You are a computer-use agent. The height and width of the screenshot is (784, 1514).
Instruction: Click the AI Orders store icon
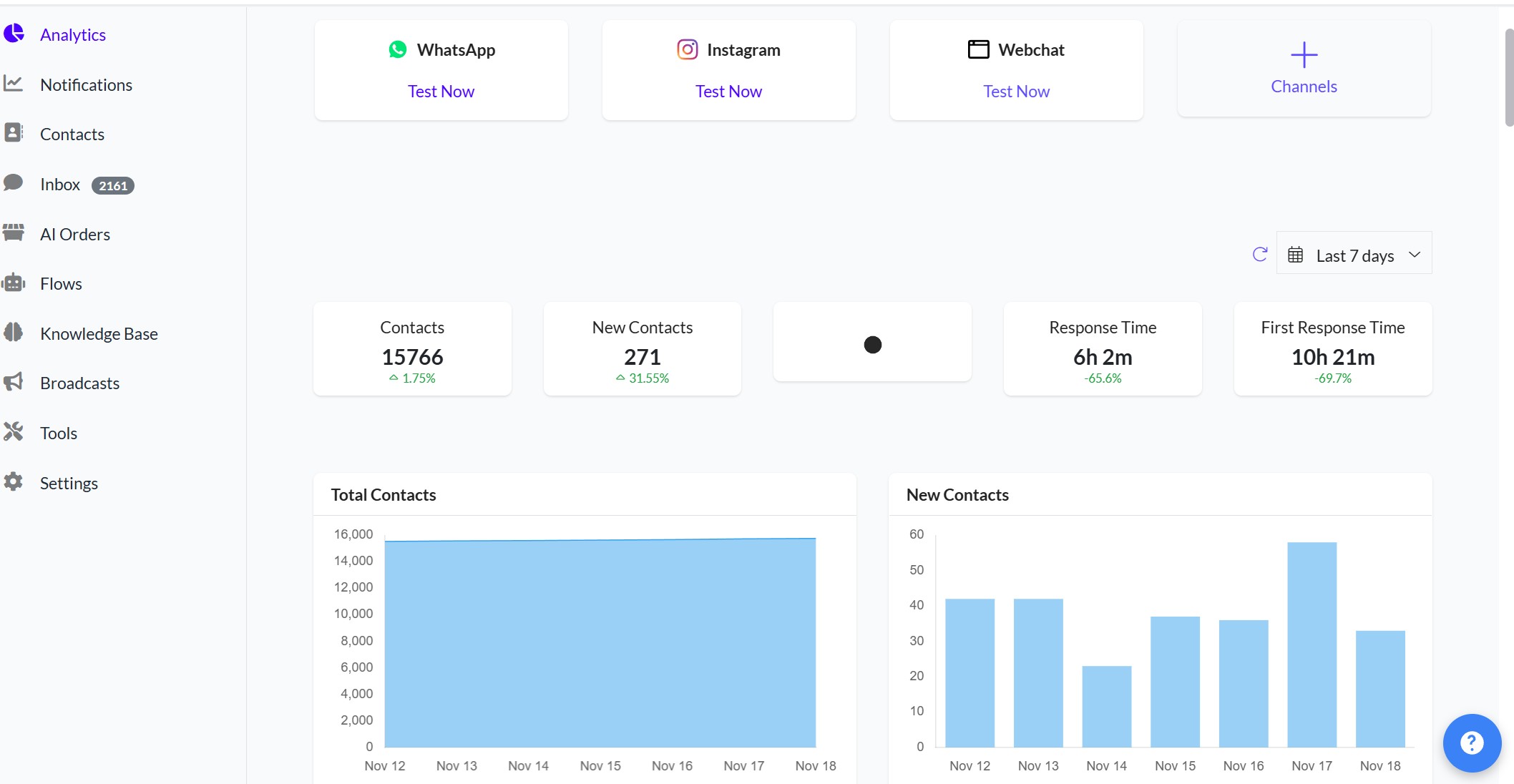point(14,232)
